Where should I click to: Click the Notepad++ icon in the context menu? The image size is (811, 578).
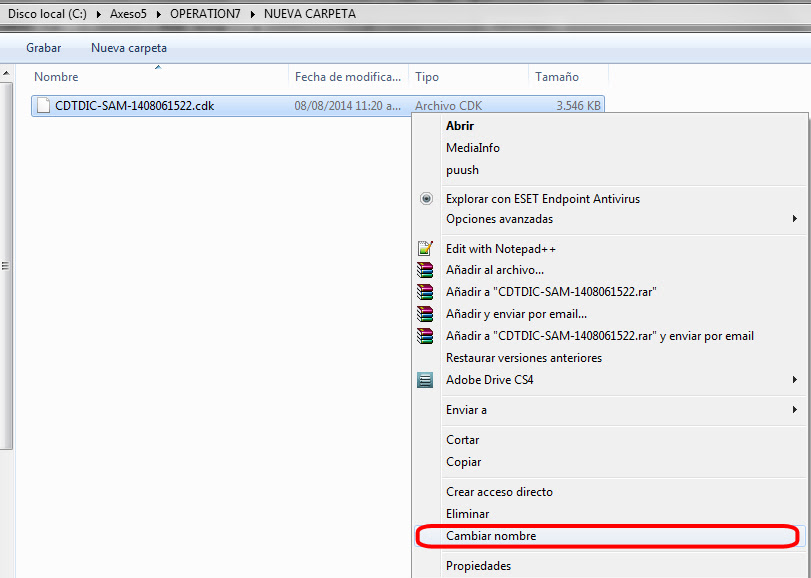pyautogui.click(x=425, y=249)
